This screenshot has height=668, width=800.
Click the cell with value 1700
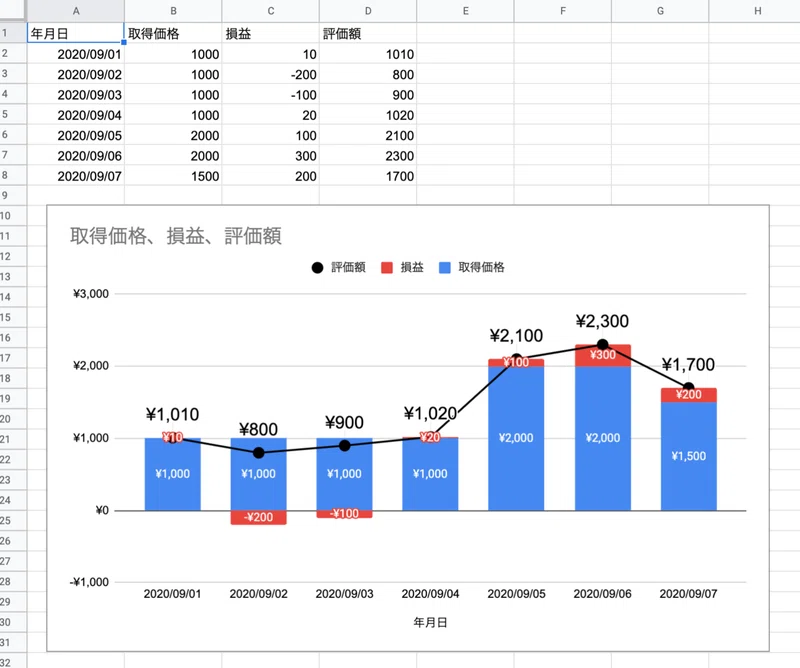click(368, 176)
